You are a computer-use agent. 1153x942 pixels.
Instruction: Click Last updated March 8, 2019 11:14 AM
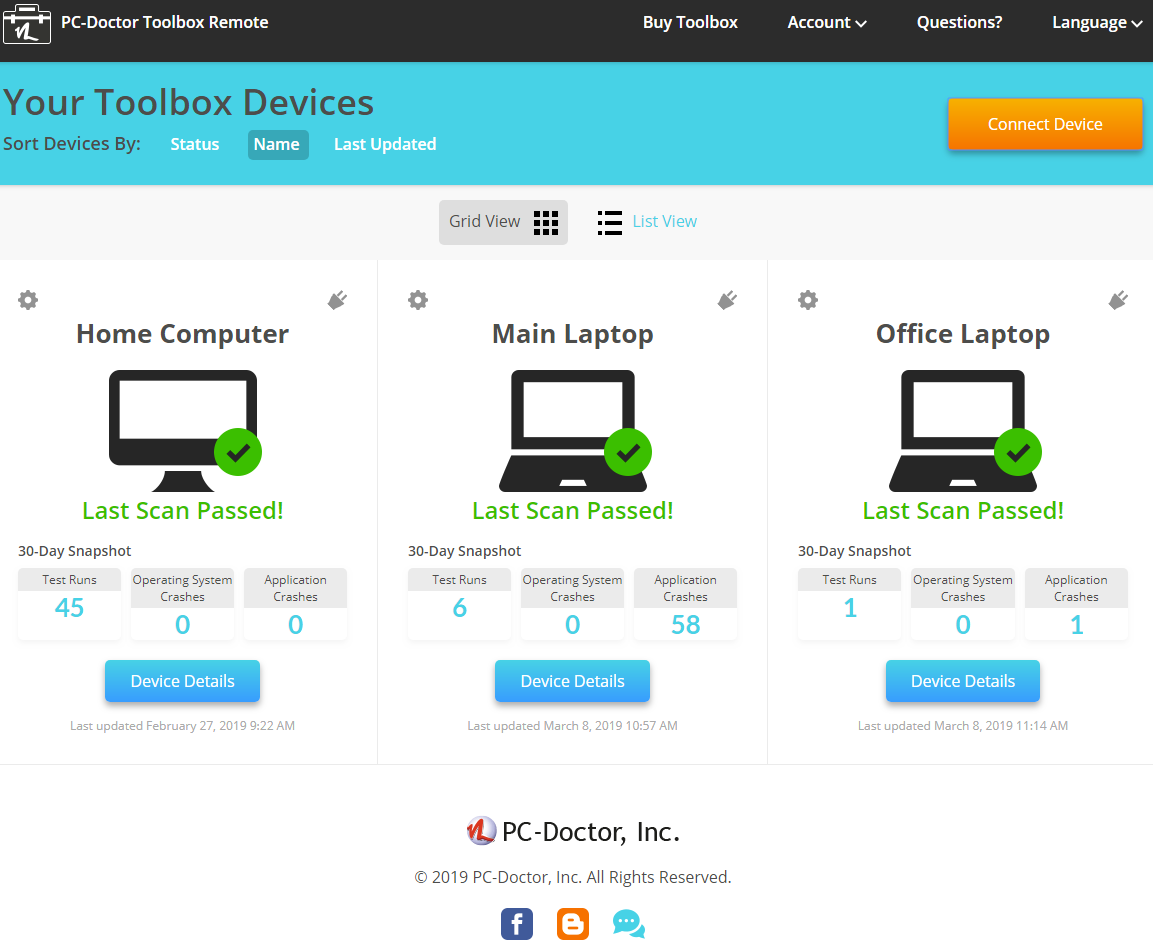[x=963, y=726]
